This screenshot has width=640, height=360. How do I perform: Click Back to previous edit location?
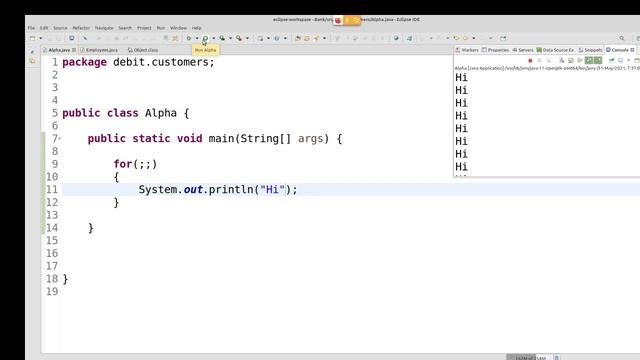click(456, 38)
